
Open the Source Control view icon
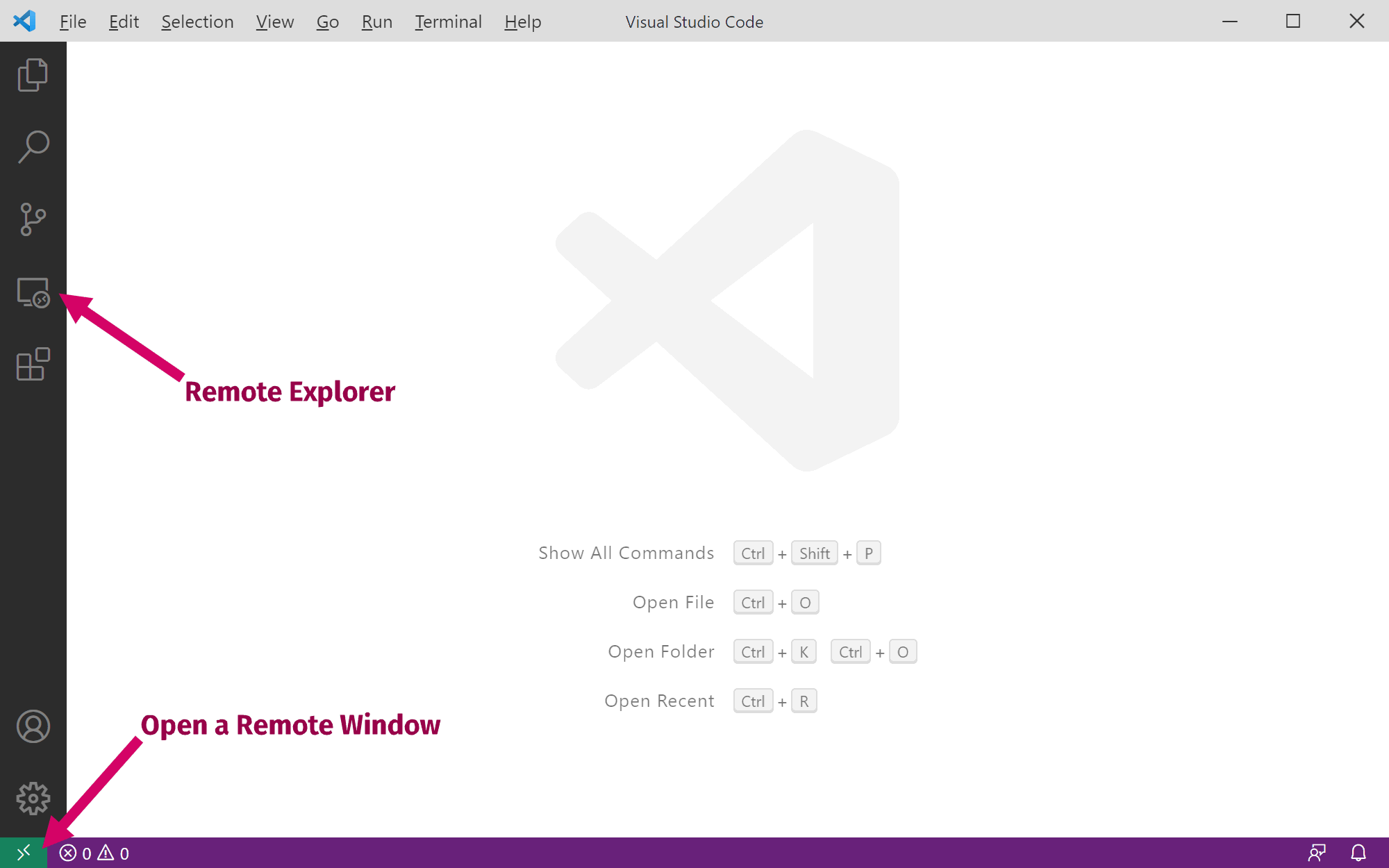(33, 219)
